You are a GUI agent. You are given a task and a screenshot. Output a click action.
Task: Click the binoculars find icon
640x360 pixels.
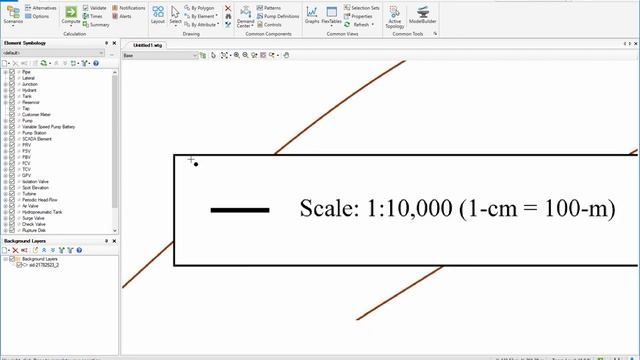pyautogui.click(x=228, y=16)
